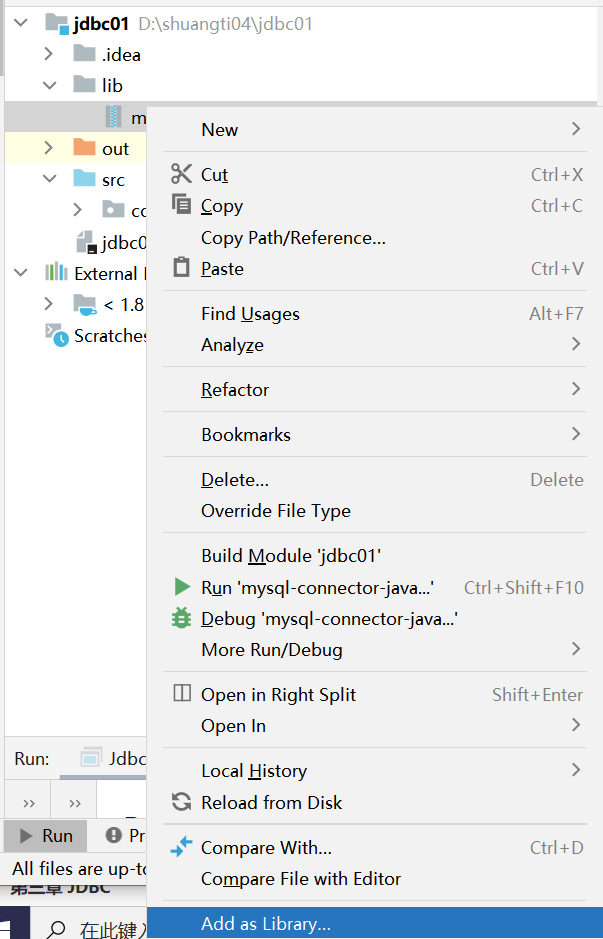
Task: Click the green Debug bug icon
Action: (x=181, y=618)
